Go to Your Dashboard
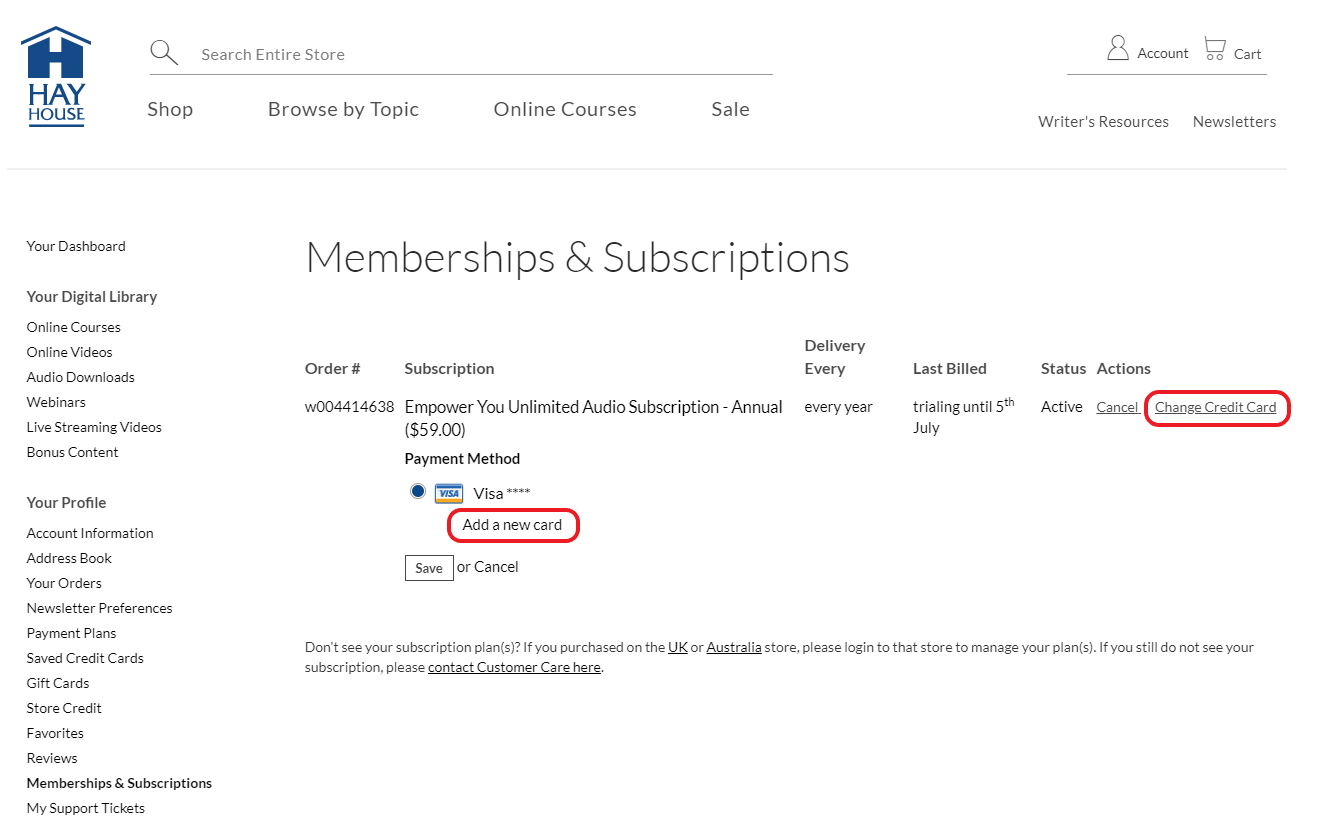Screen dimensions: 1328x840 (76, 246)
